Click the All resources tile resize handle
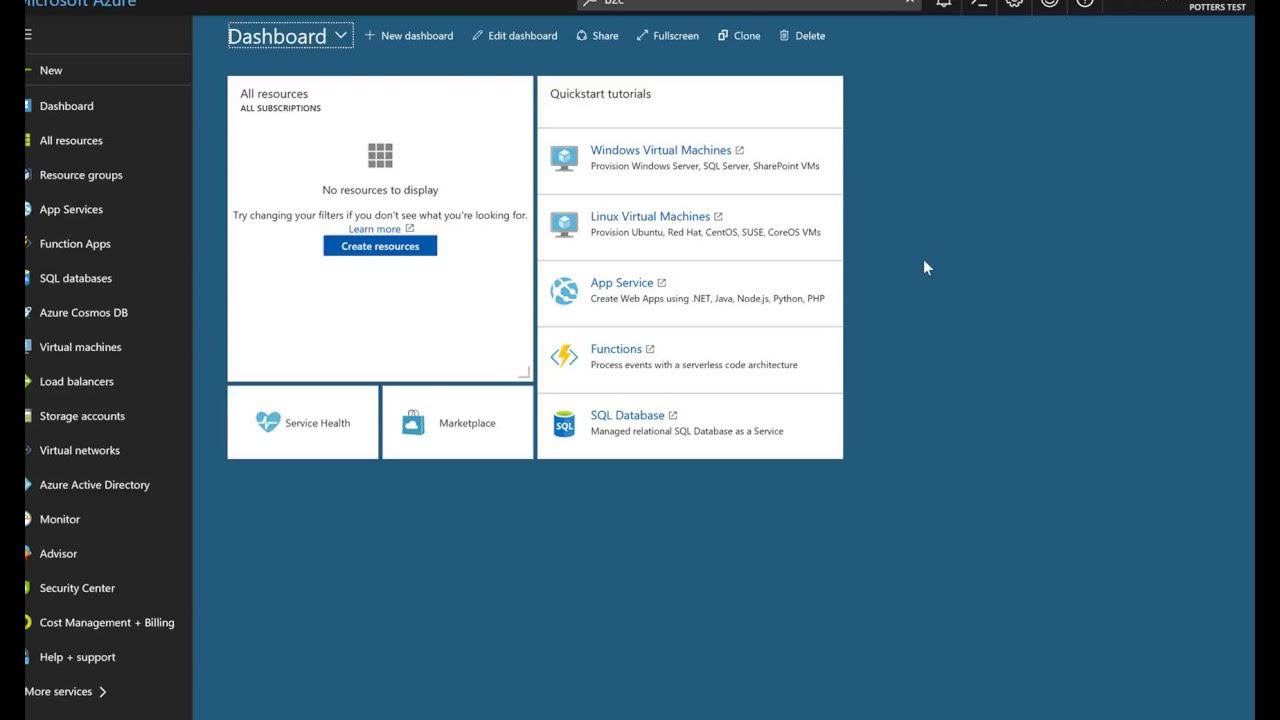Viewport: 1280px width, 720px height. [x=524, y=372]
